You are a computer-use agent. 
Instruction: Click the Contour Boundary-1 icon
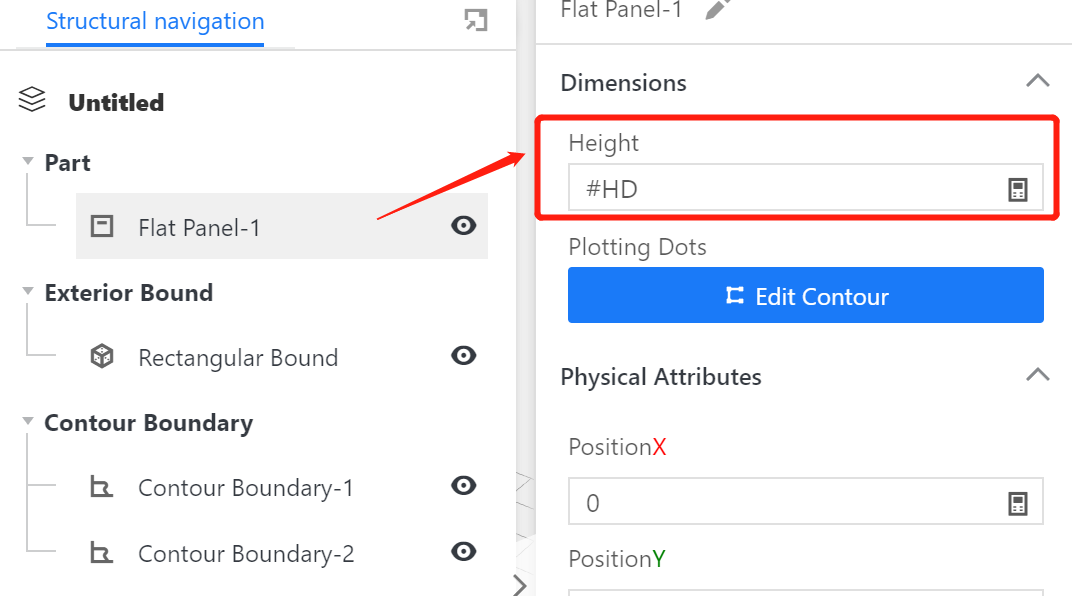click(102, 488)
